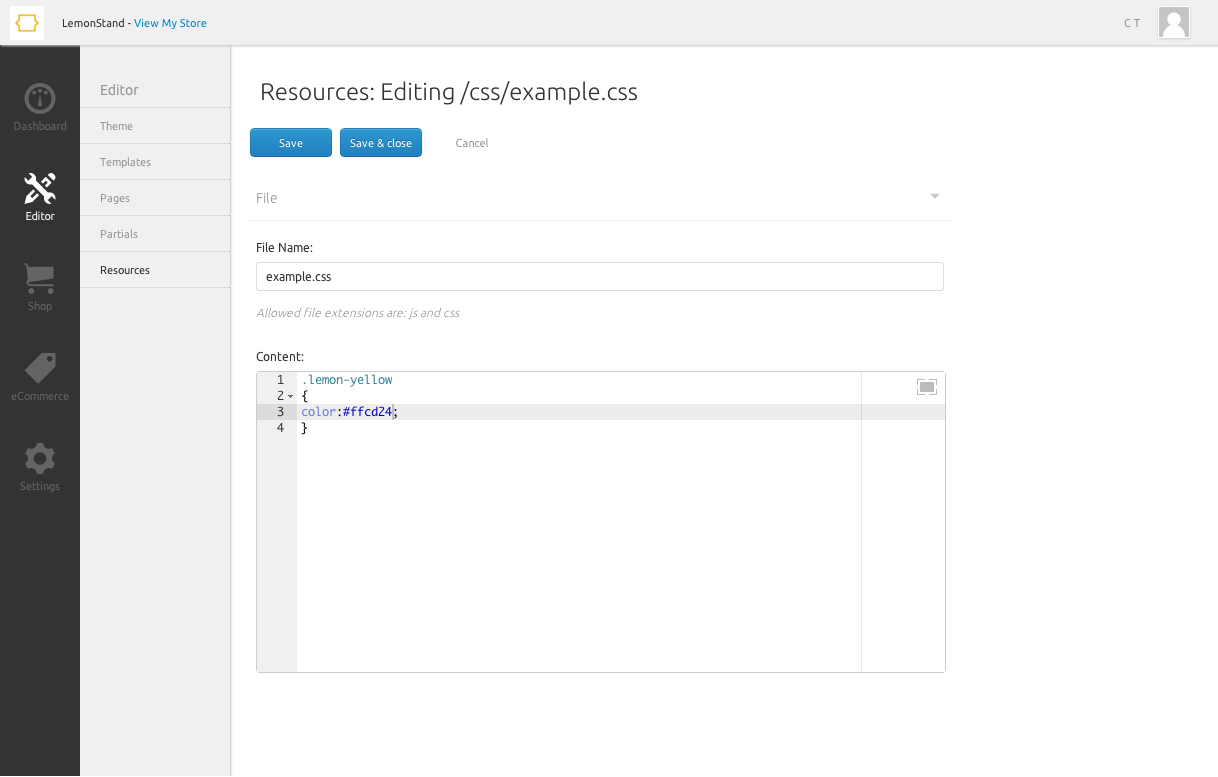Follow the View My Store link
The image size is (1218, 777).
pyautogui.click(x=170, y=23)
